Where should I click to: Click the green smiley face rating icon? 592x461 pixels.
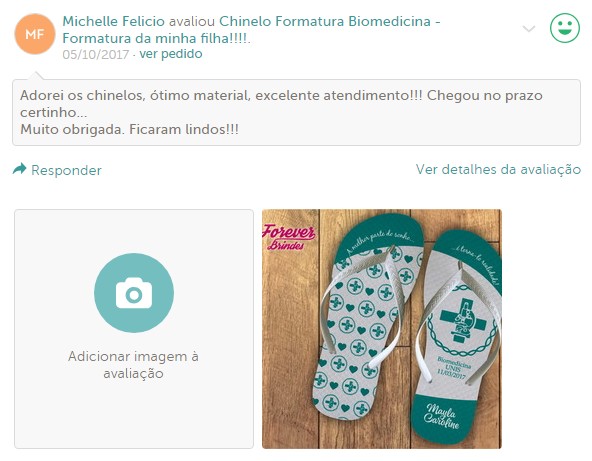click(565, 28)
